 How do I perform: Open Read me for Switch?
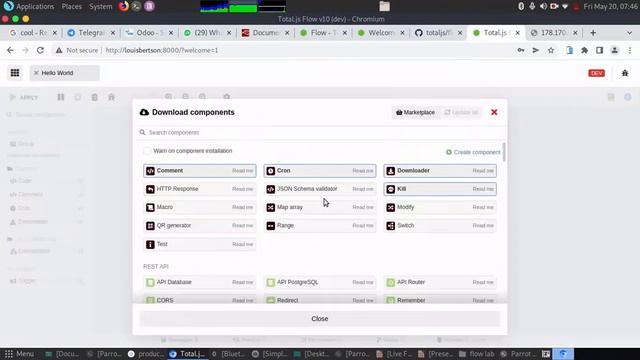click(483, 226)
